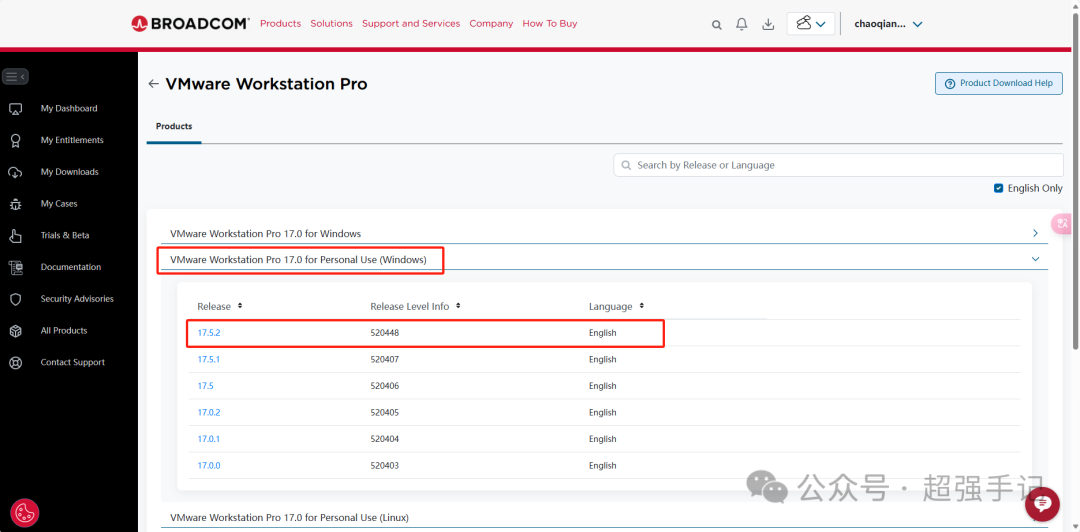
Task: Open release 17.5.2 link
Action: click(x=209, y=333)
